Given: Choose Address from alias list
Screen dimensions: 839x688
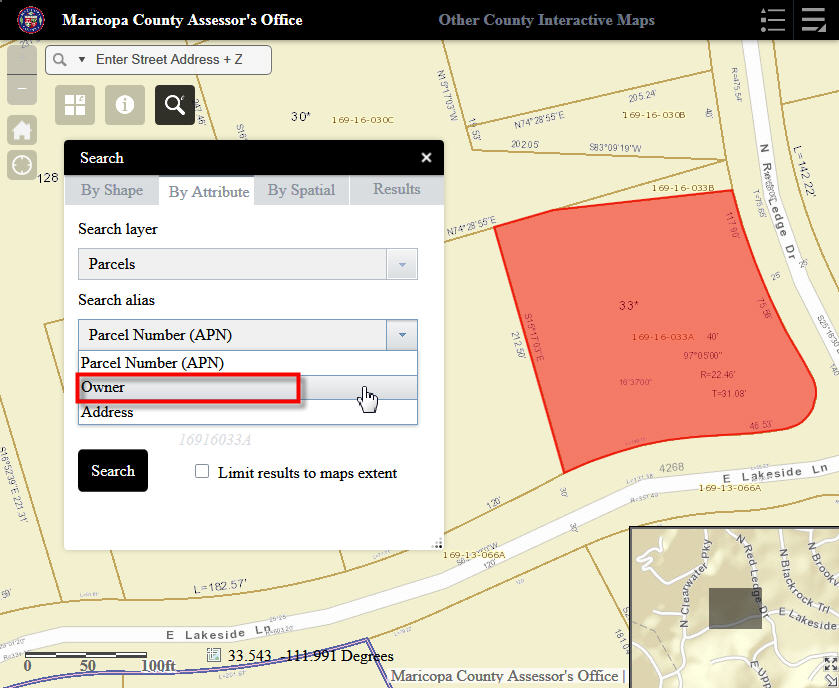Looking at the screenshot, I should coord(248,412).
